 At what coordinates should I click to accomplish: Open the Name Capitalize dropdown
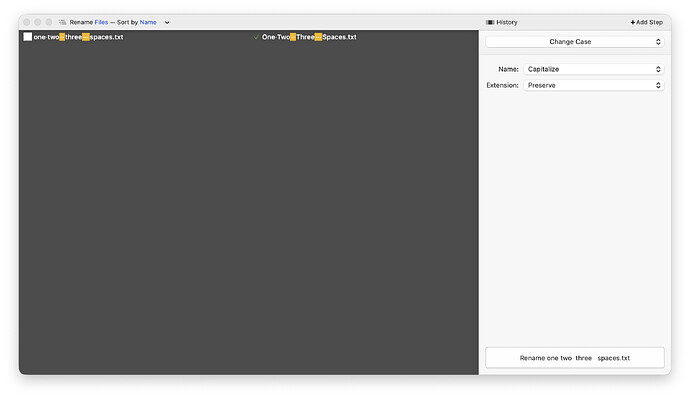click(594, 69)
